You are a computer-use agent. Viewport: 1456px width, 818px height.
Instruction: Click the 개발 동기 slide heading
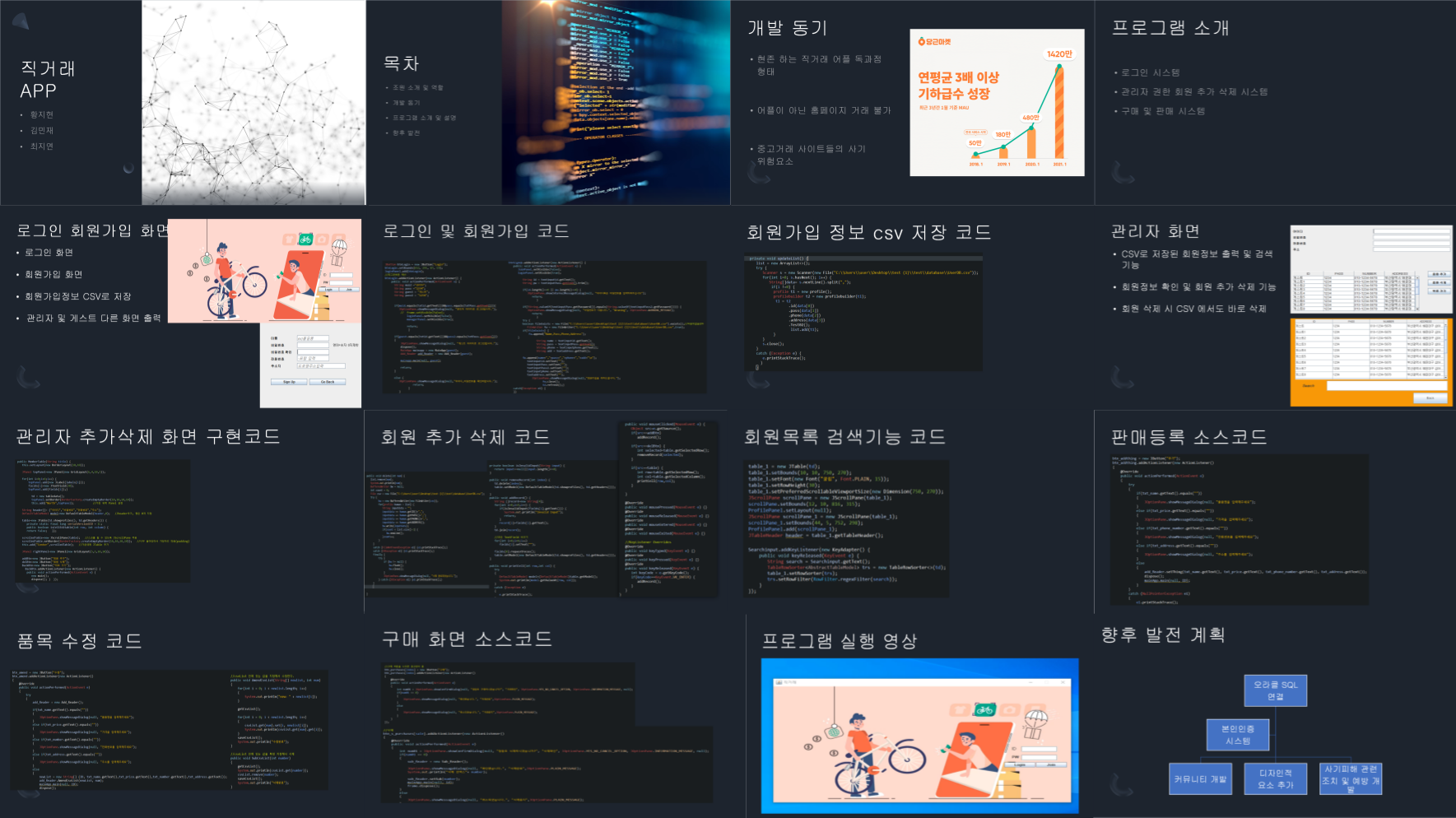[787, 28]
